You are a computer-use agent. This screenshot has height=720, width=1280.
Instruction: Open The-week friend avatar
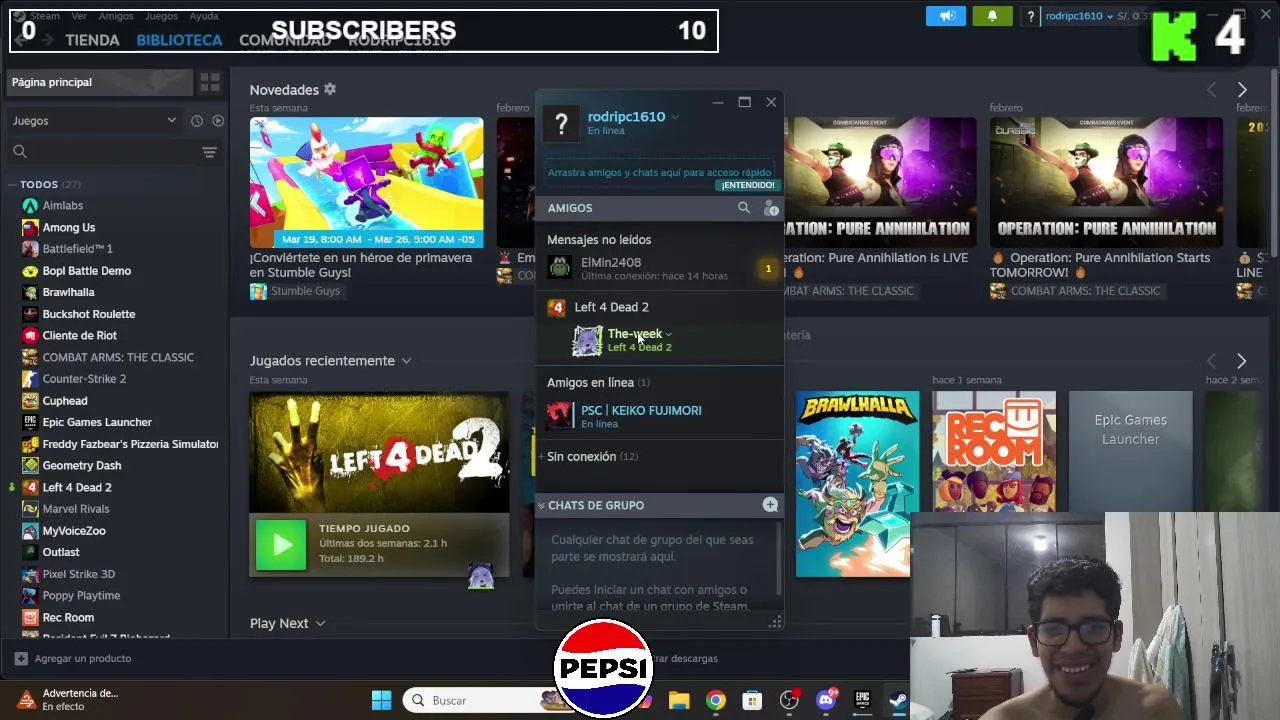586,340
